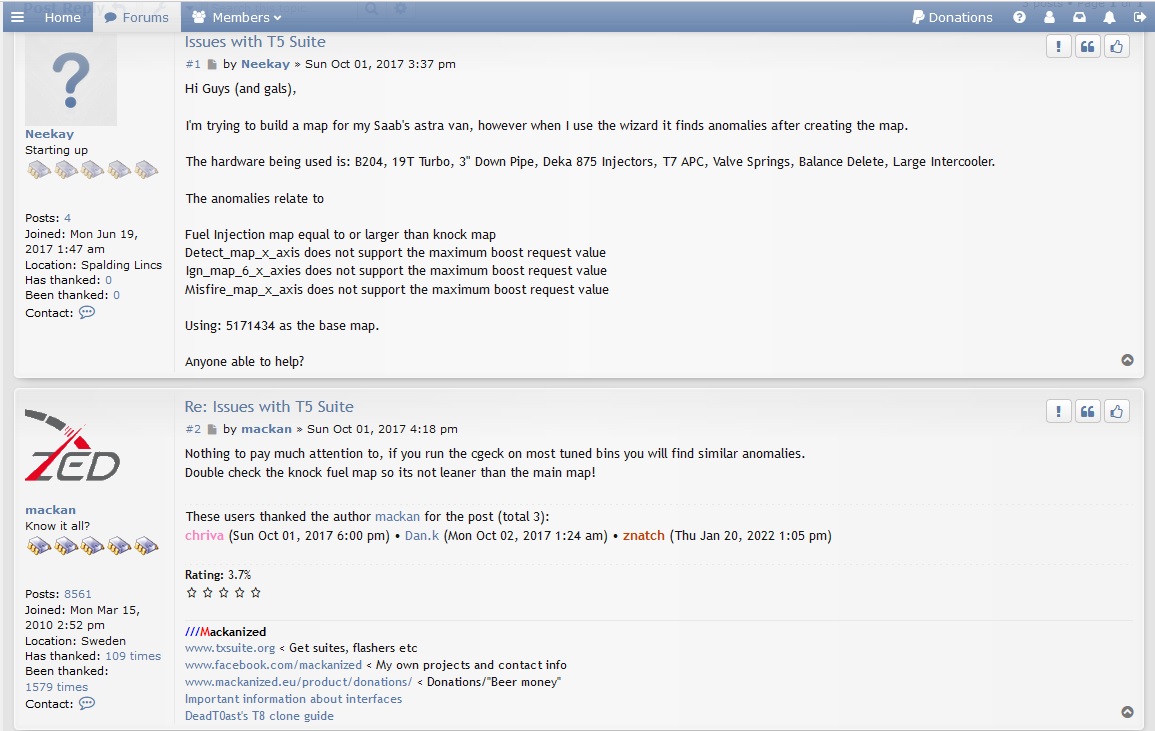Screen dimensions: 1155x731
Task: Thank mackan's reply with thumbs-up
Action: (1117, 411)
